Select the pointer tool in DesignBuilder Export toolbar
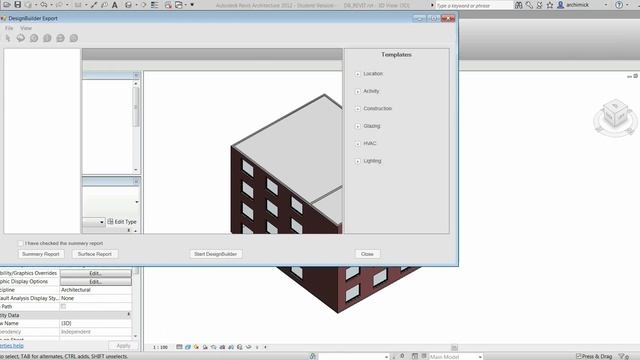This screenshot has height=360, width=640. tap(8, 38)
